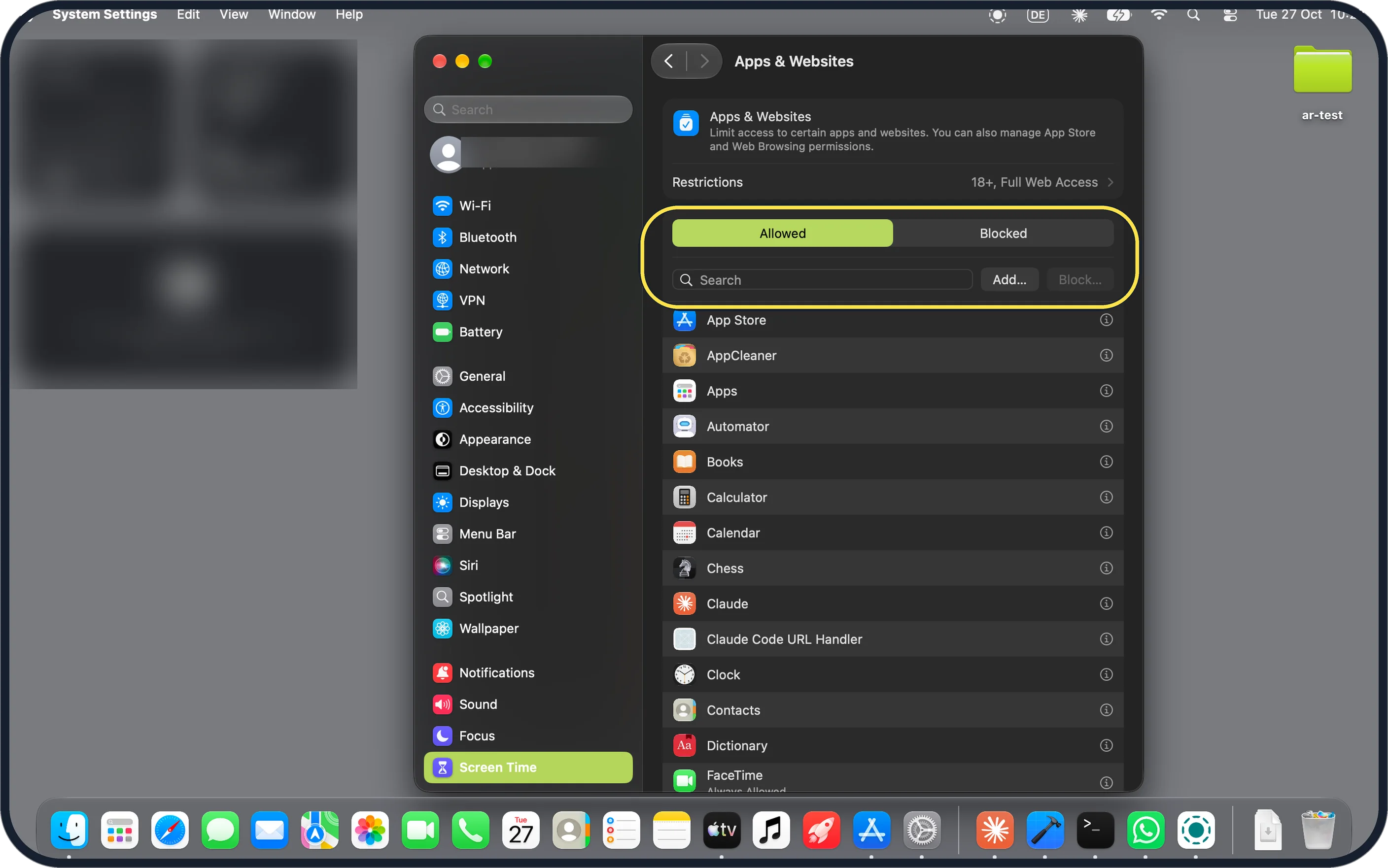Click the sidebar Search field
Viewport: 1388px width, 868px height.
point(528,110)
